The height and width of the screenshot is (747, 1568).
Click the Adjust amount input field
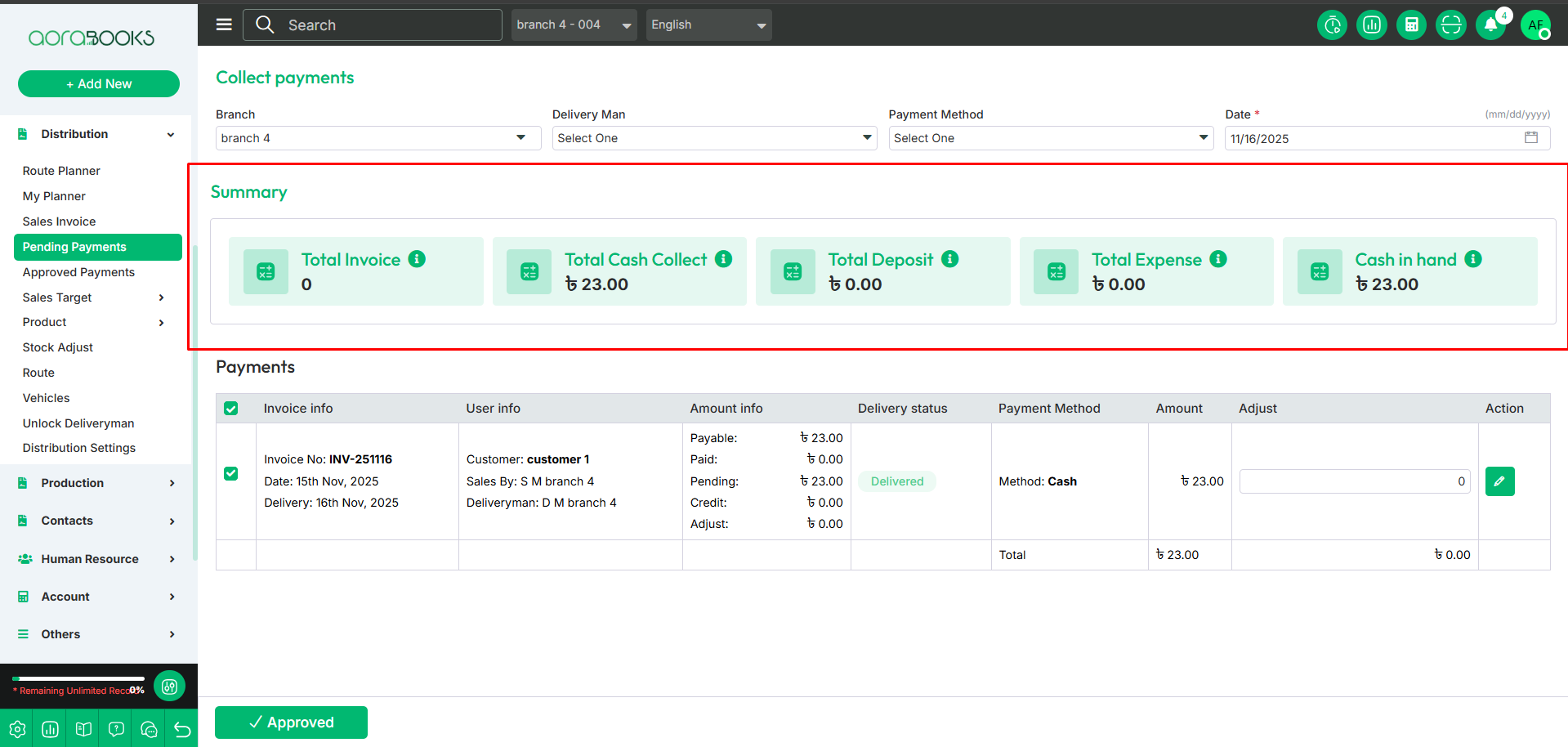click(1354, 481)
